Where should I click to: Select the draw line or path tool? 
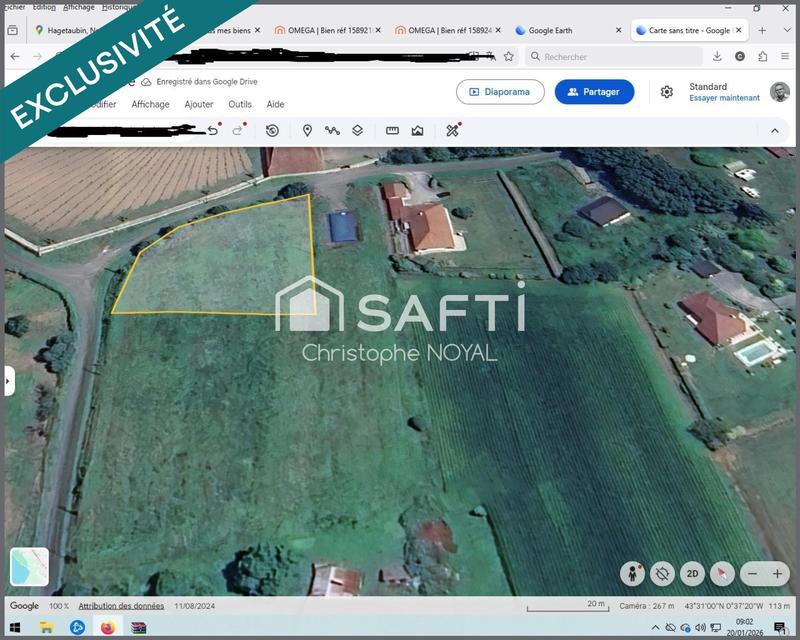330,129
